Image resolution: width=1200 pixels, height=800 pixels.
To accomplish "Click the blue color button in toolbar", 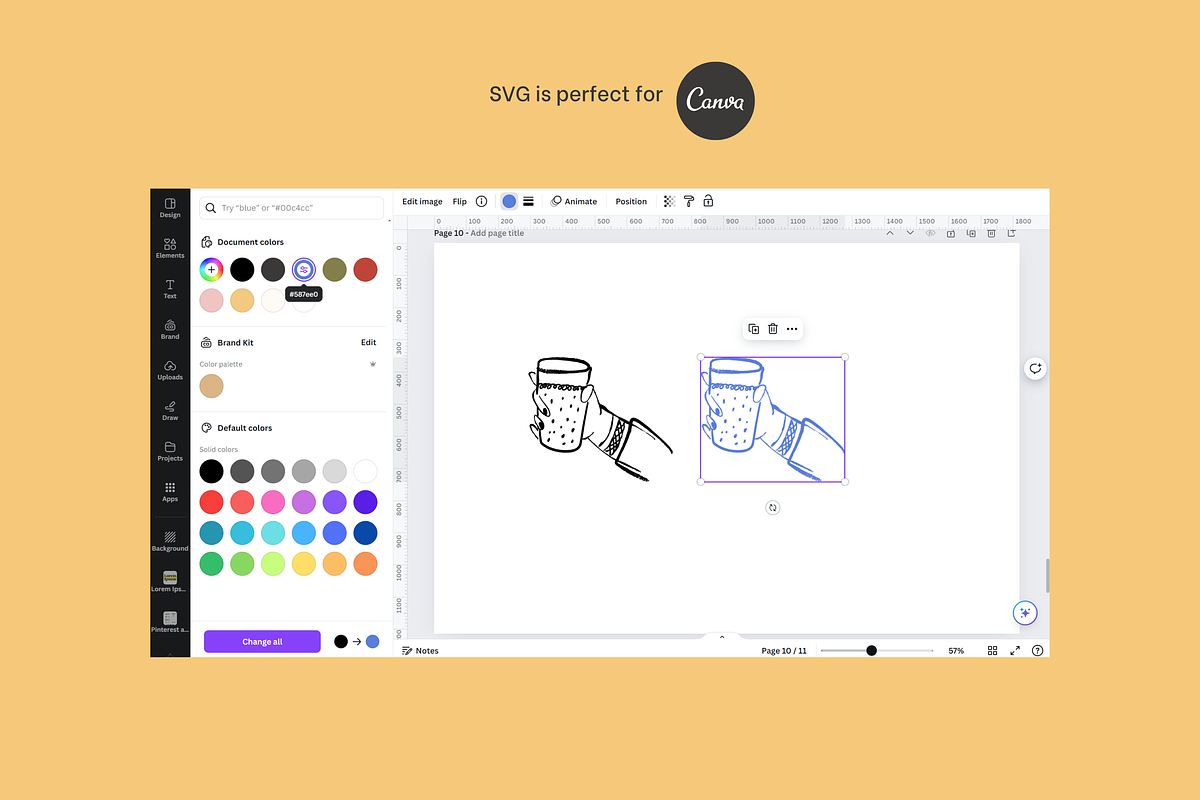I will point(509,201).
